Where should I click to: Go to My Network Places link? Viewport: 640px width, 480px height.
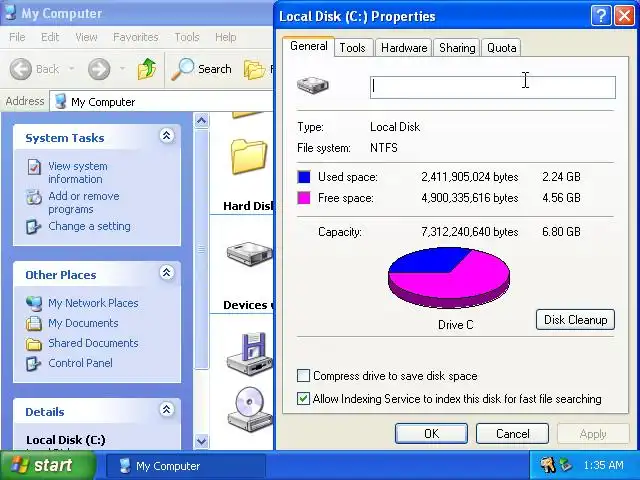pyautogui.click(x=93, y=303)
